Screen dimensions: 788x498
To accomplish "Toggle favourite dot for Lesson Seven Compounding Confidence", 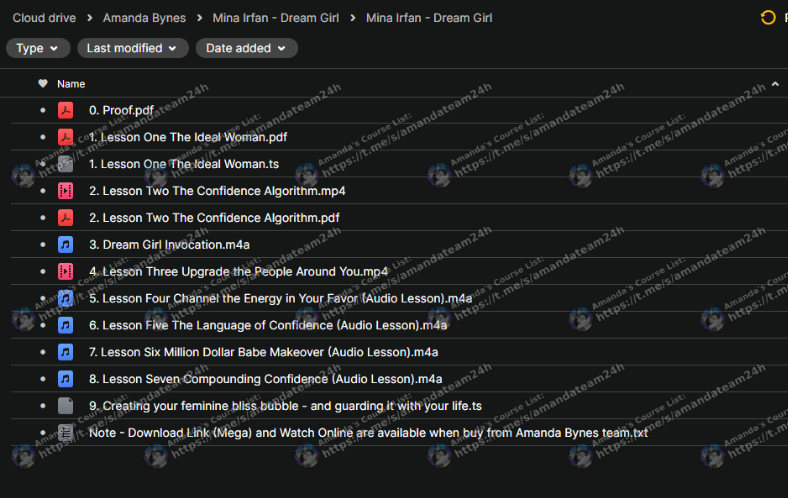I will pyautogui.click(x=43, y=379).
